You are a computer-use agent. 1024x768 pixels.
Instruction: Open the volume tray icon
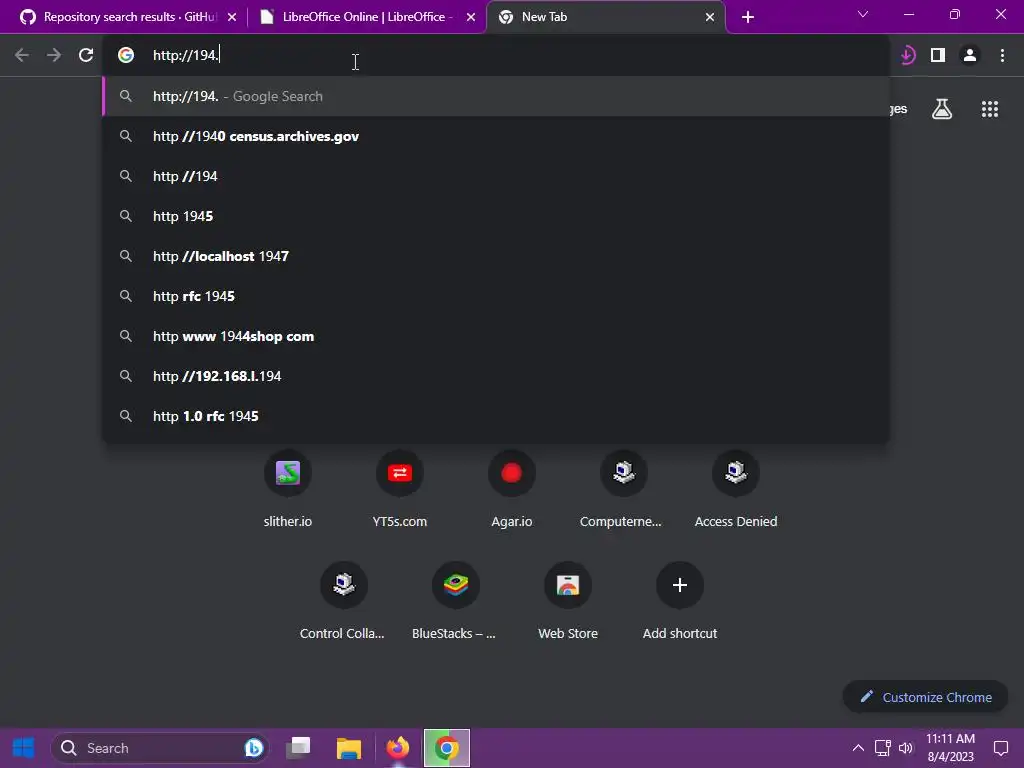click(906, 748)
